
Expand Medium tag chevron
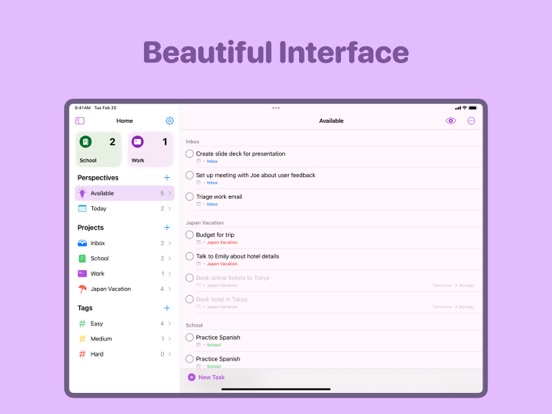pos(170,339)
